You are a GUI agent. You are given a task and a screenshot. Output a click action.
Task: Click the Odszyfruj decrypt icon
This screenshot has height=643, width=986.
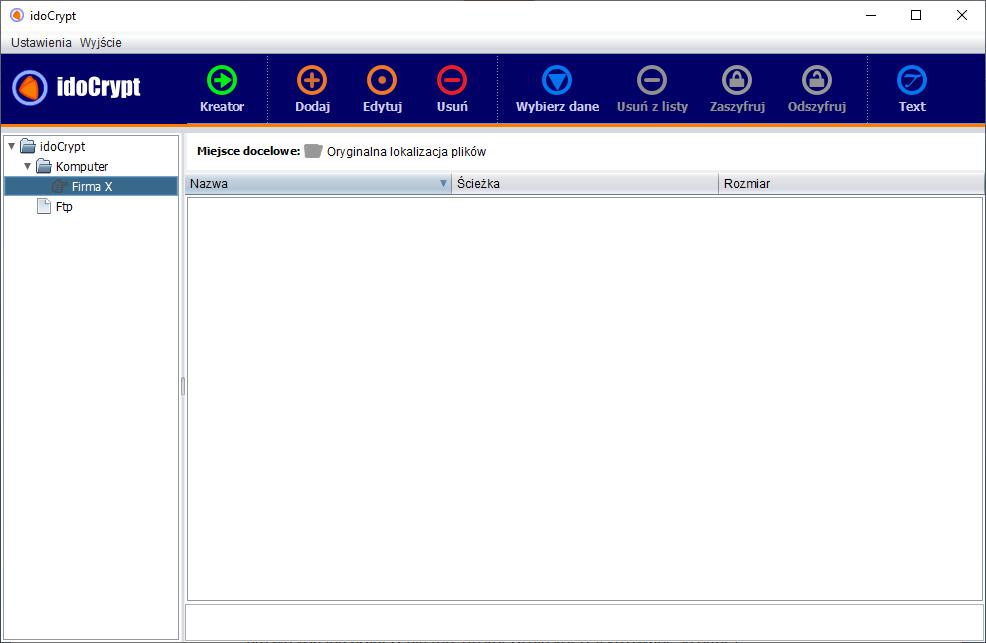tap(816, 80)
